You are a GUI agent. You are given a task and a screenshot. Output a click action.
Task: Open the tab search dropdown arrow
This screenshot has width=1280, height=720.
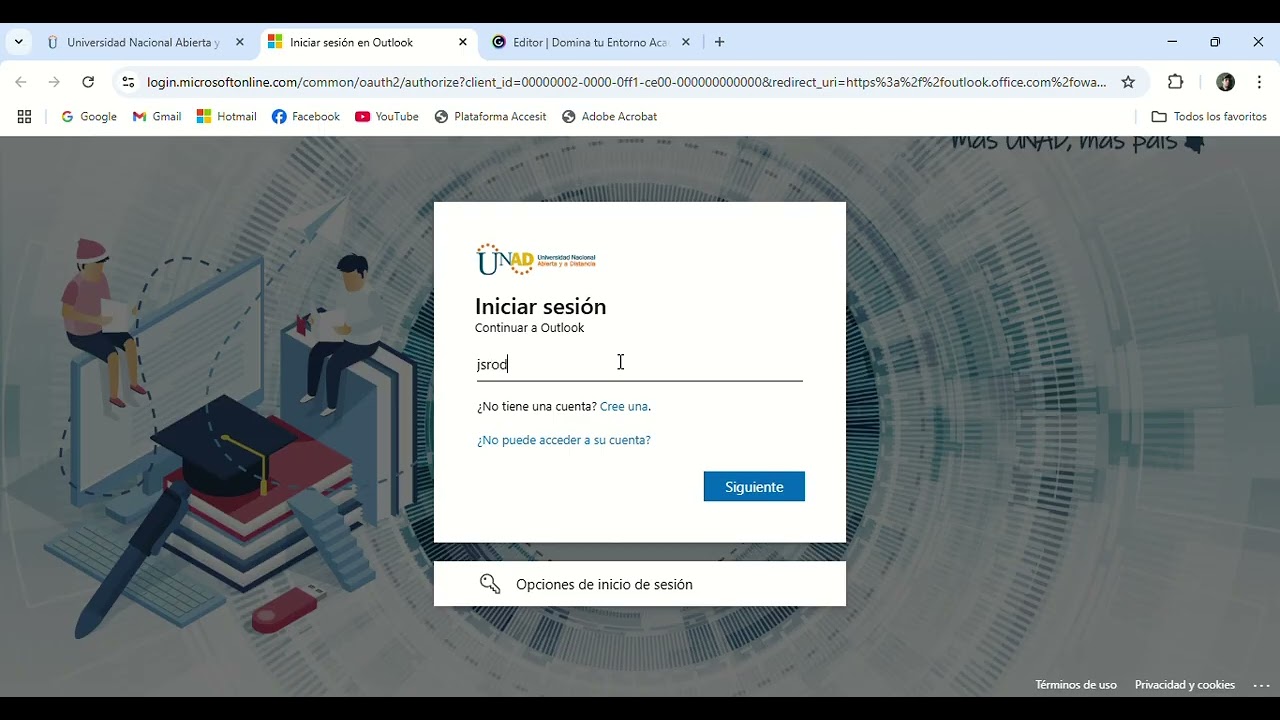(x=18, y=42)
